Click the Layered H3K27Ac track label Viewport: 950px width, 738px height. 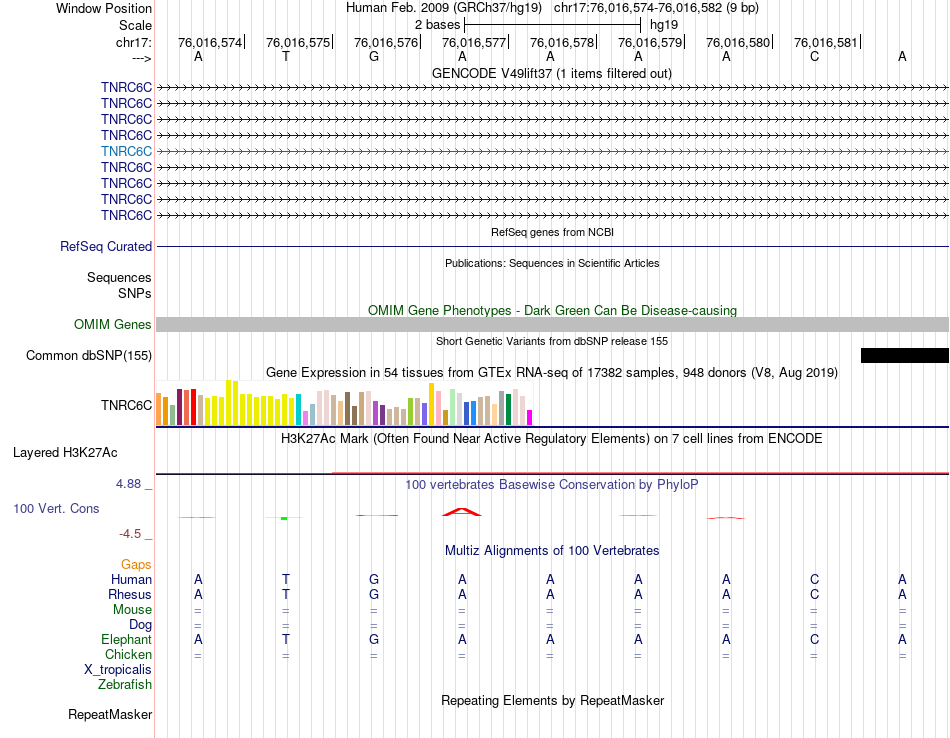pos(65,453)
